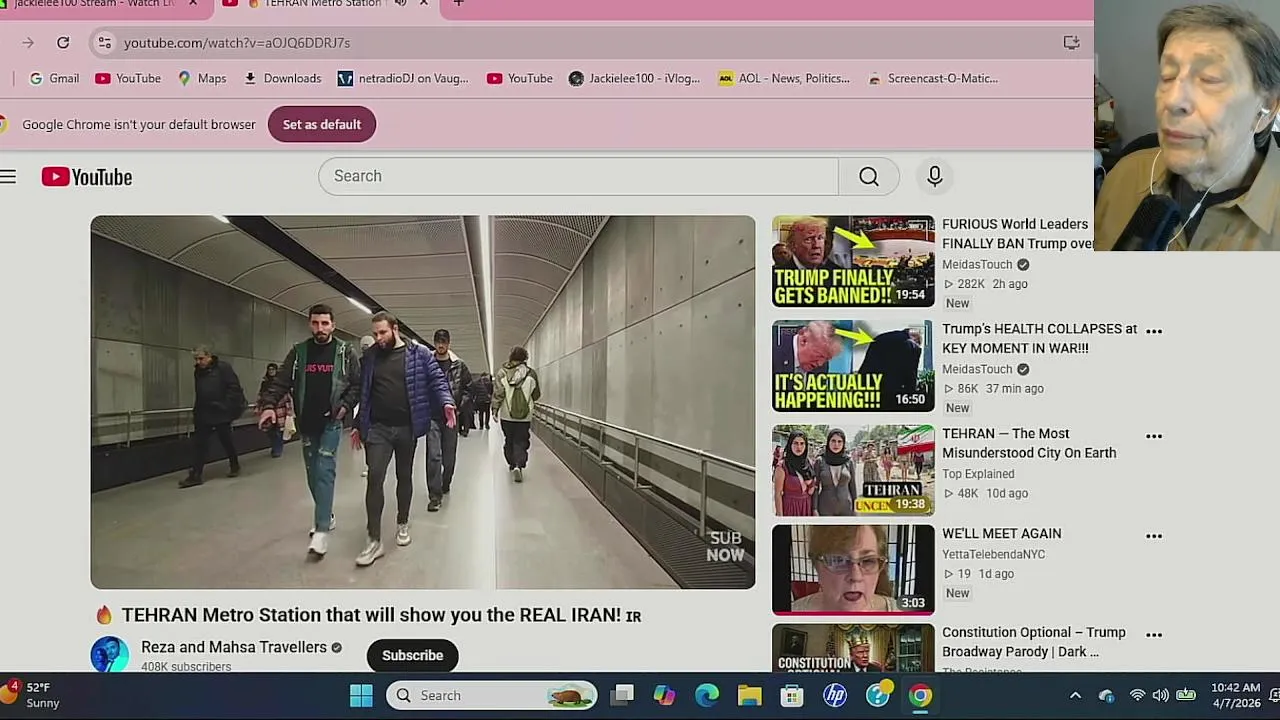This screenshot has height=720, width=1280.
Task: Open the WE'LL MEET AGAIN video title
Action: (x=1001, y=534)
